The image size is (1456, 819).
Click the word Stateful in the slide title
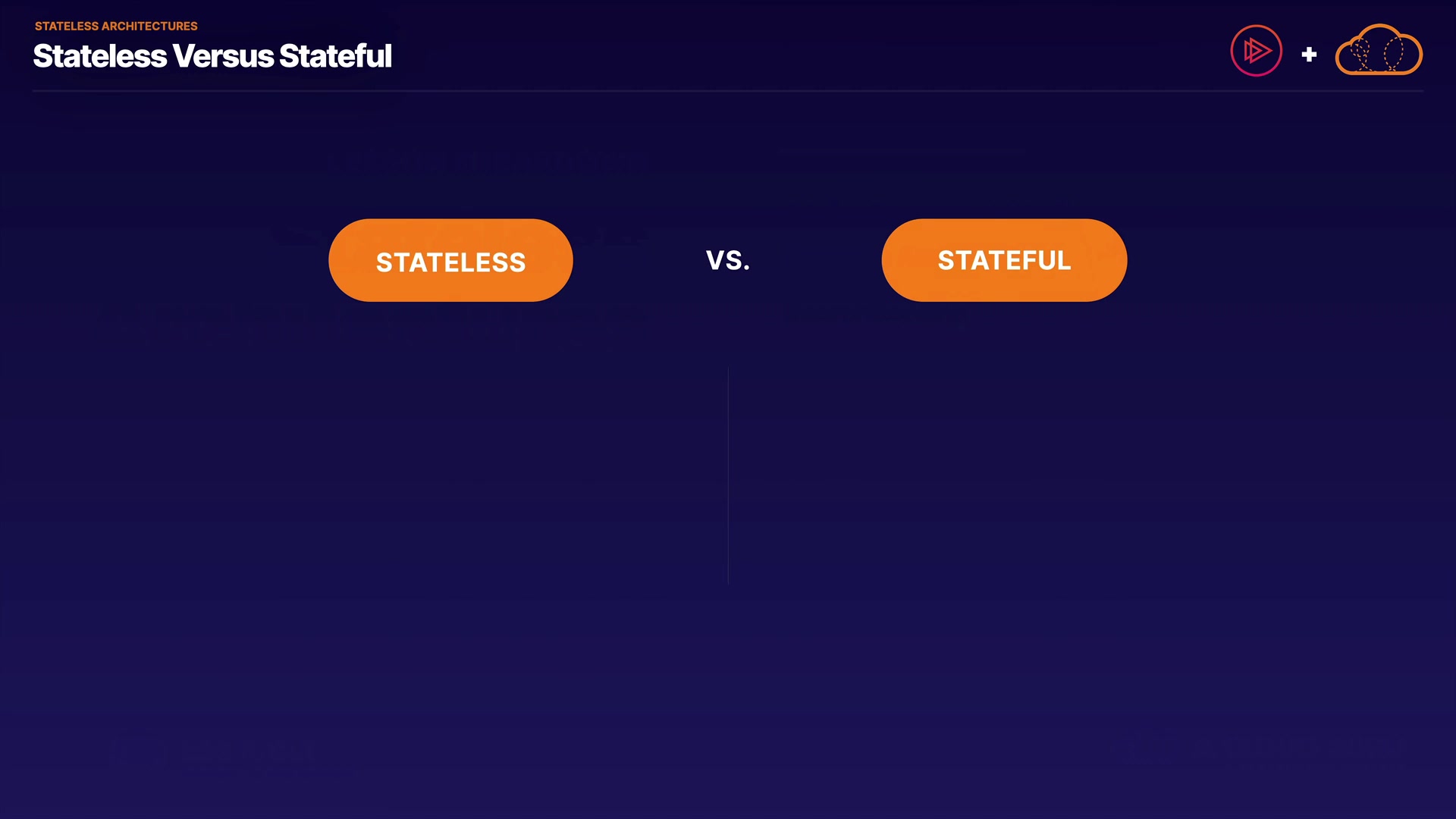[x=335, y=56]
